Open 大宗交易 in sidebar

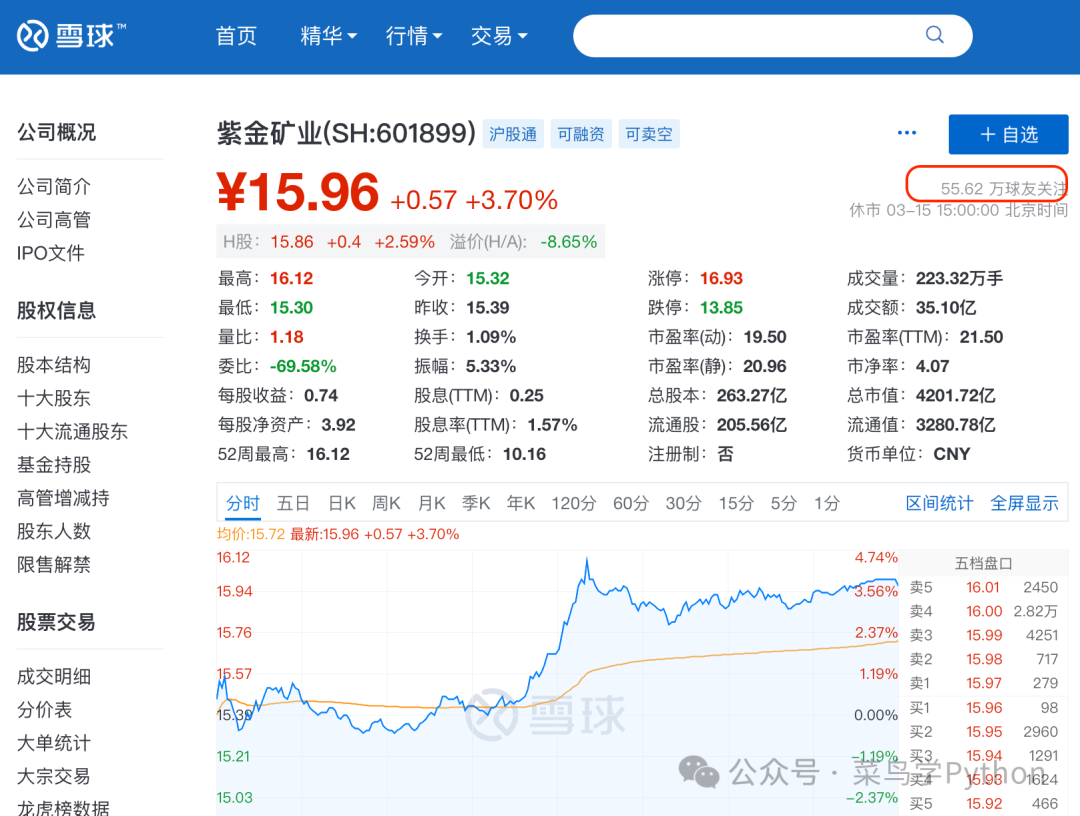click(x=54, y=776)
